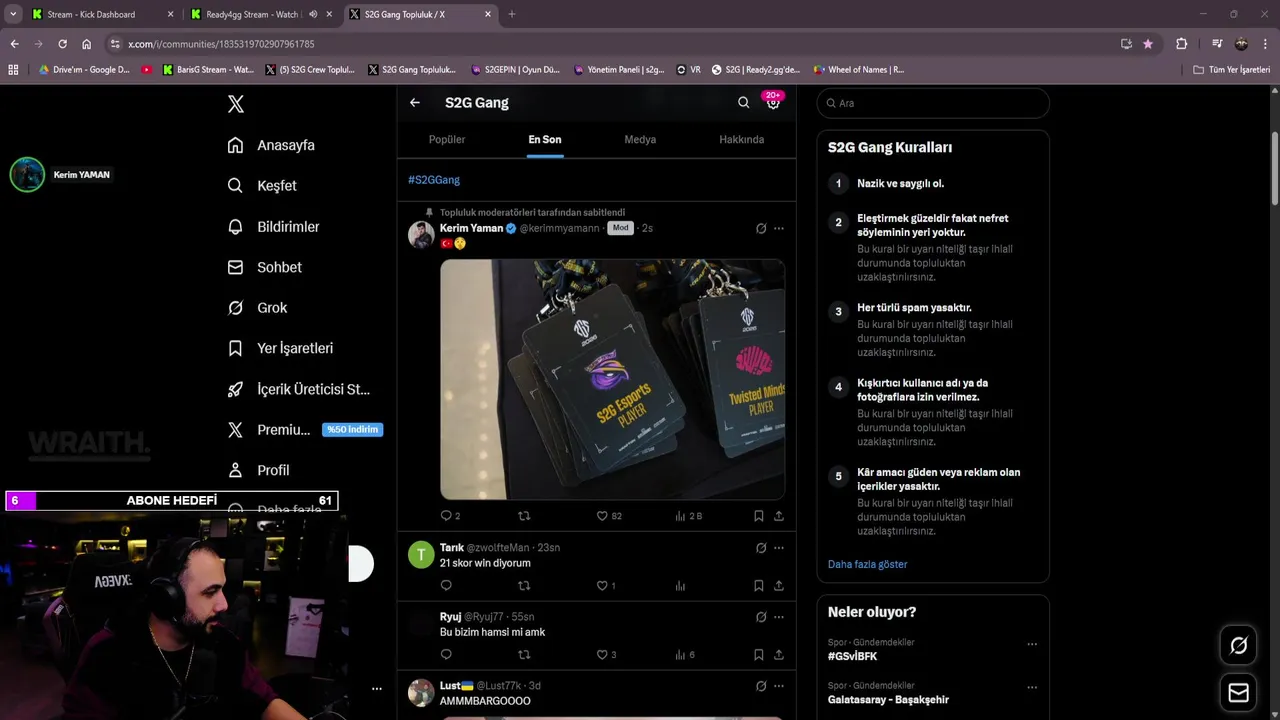Switch to Ready4gg Stream browser tab
Screen dimensions: 1280x720
coord(262,14)
